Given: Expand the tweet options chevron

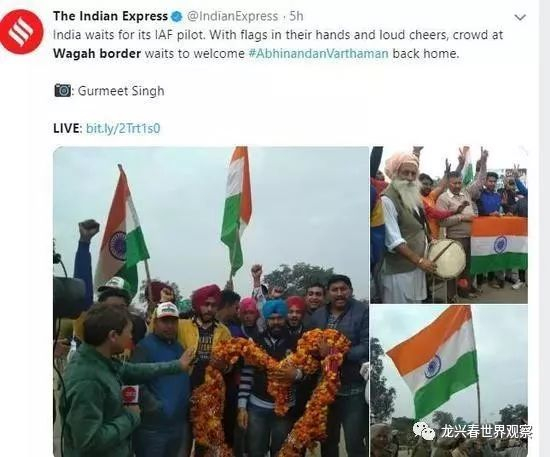Looking at the screenshot, I should click(520, 17).
